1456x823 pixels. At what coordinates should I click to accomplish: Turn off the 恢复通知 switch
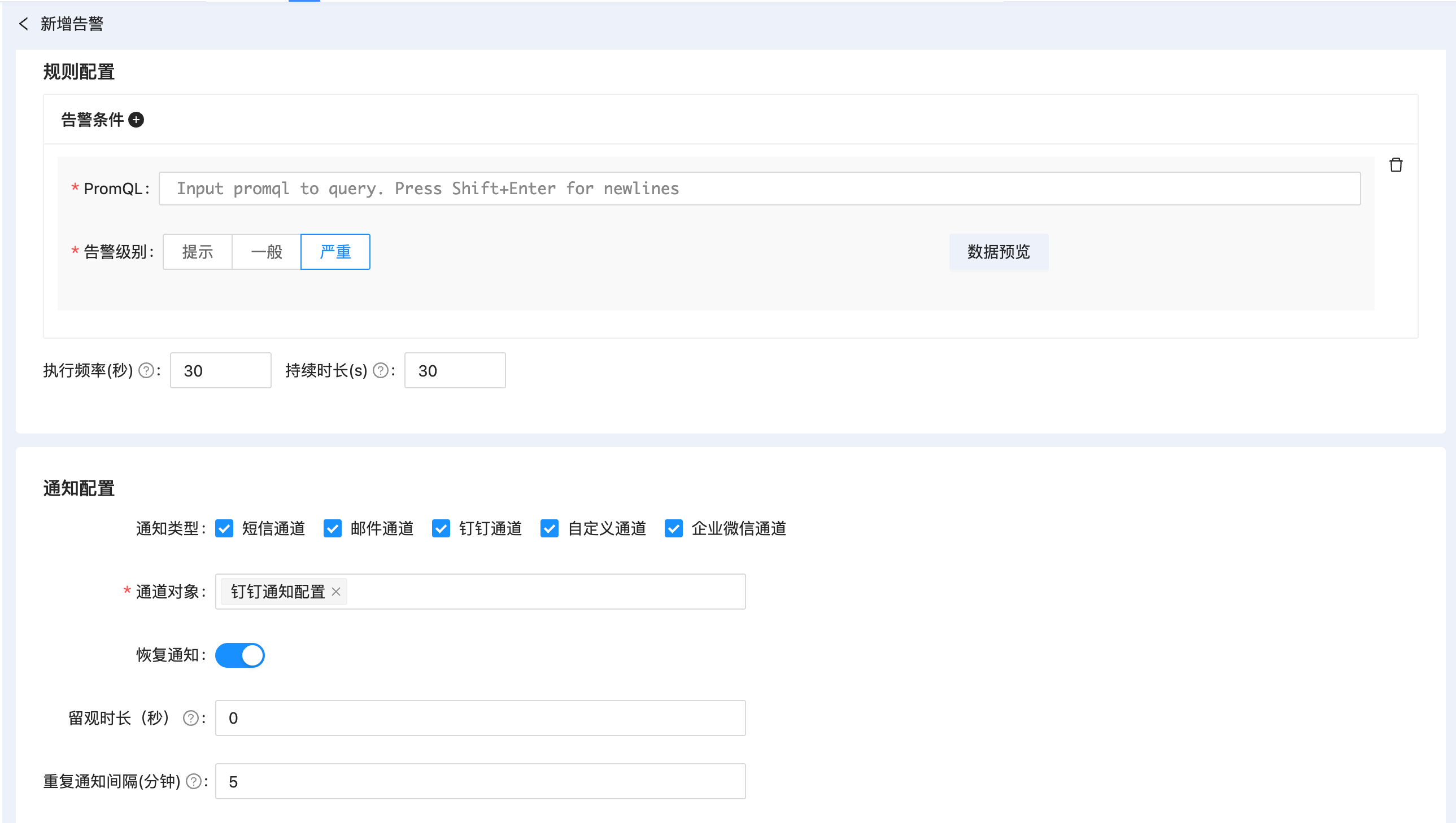pos(239,655)
